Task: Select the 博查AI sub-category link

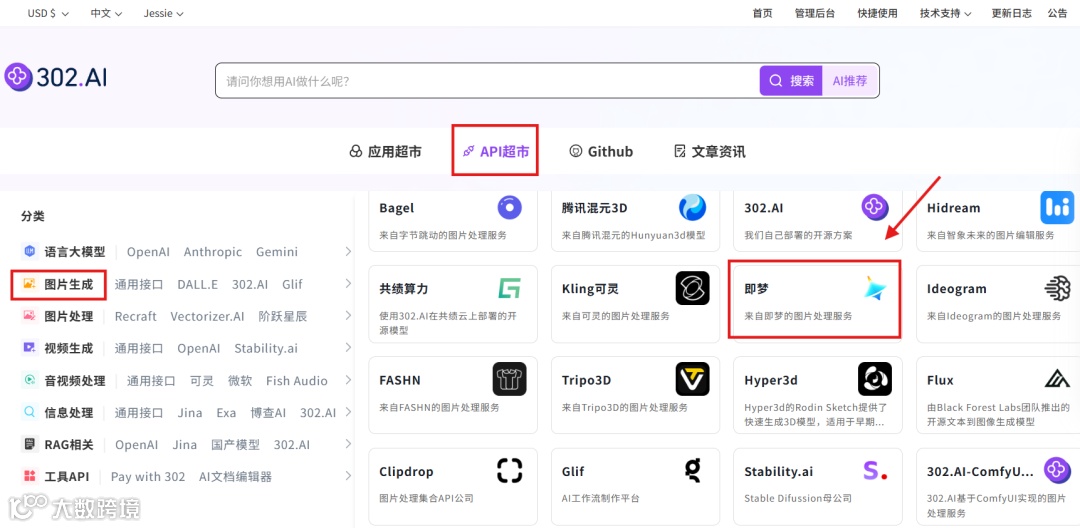Action: coord(268,413)
